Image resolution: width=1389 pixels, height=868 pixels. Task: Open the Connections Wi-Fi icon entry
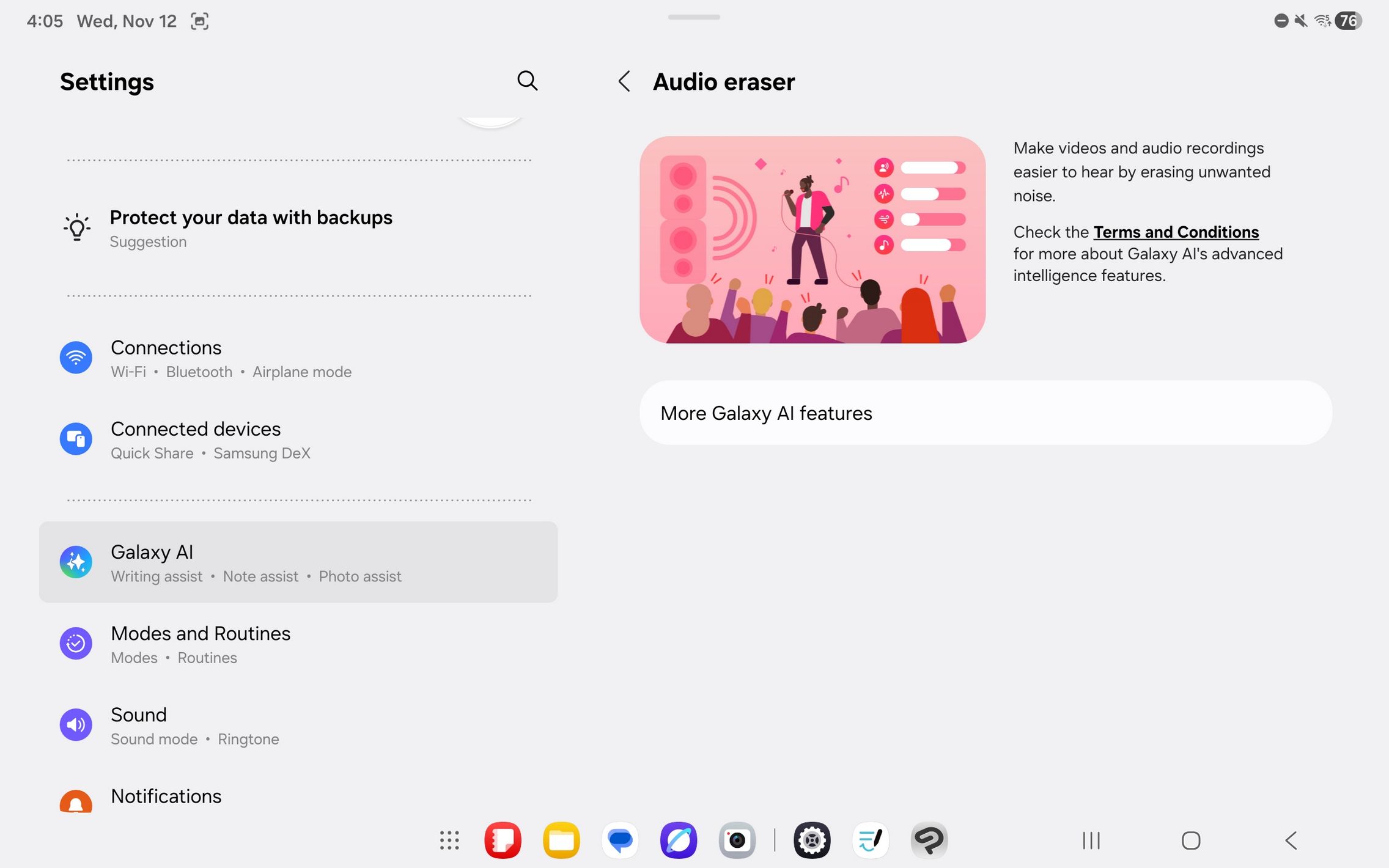click(x=76, y=358)
